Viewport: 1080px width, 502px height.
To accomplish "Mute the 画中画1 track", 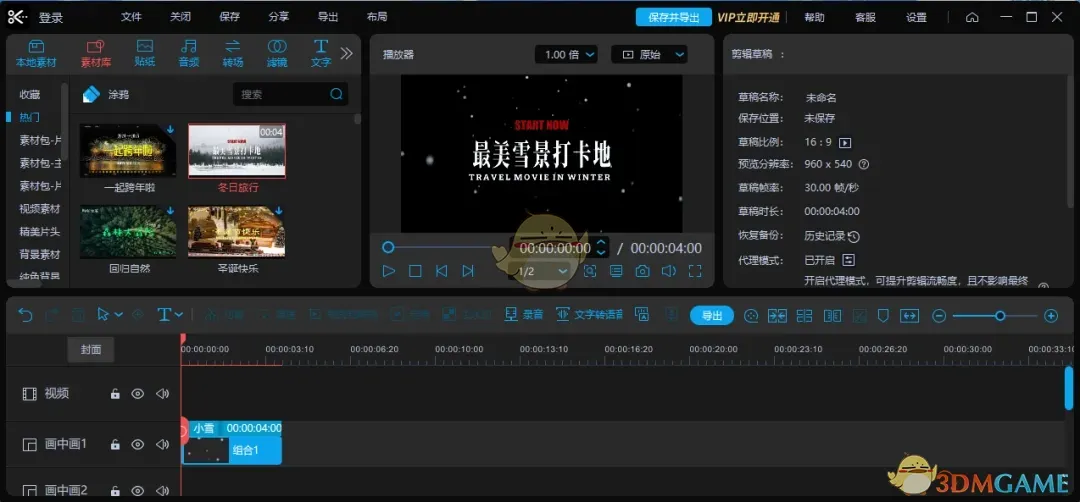I will click(x=162, y=444).
